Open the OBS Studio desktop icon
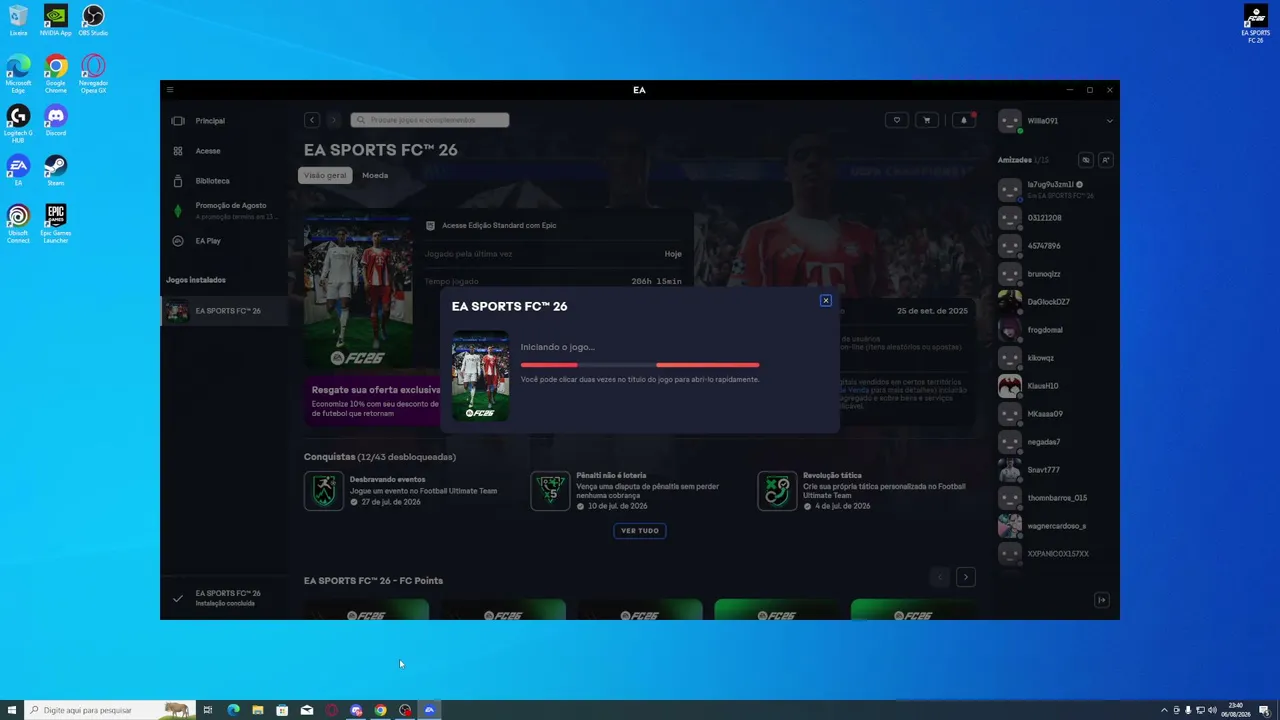 [93, 21]
